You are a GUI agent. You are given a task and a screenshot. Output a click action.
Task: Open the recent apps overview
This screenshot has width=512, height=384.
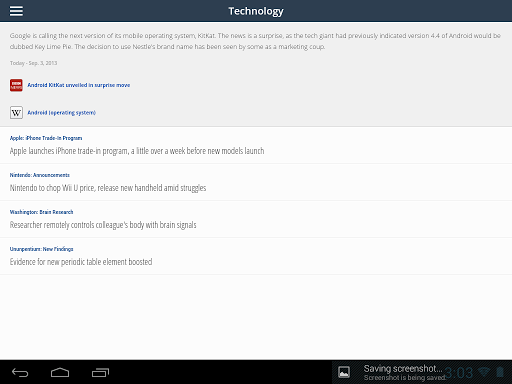(x=100, y=372)
